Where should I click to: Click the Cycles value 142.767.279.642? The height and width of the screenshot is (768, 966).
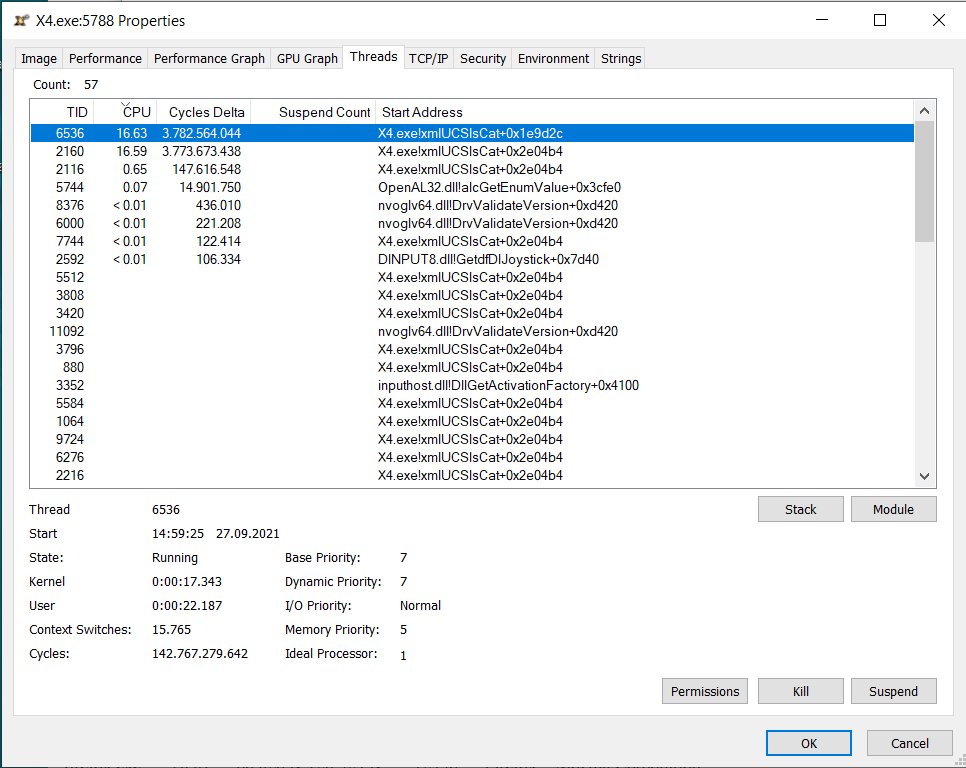[200, 653]
